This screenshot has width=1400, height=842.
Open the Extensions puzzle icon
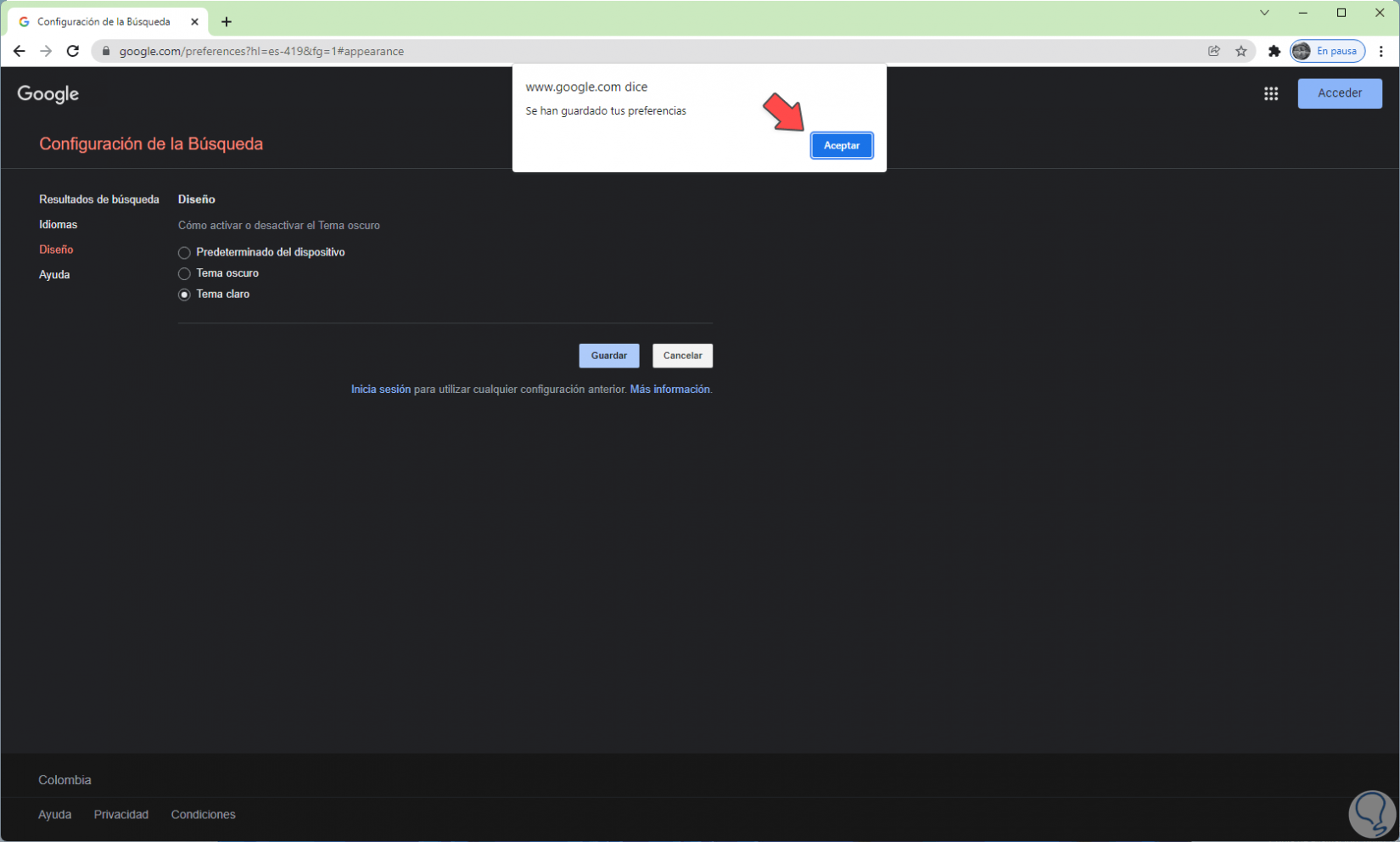click(1274, 51)
